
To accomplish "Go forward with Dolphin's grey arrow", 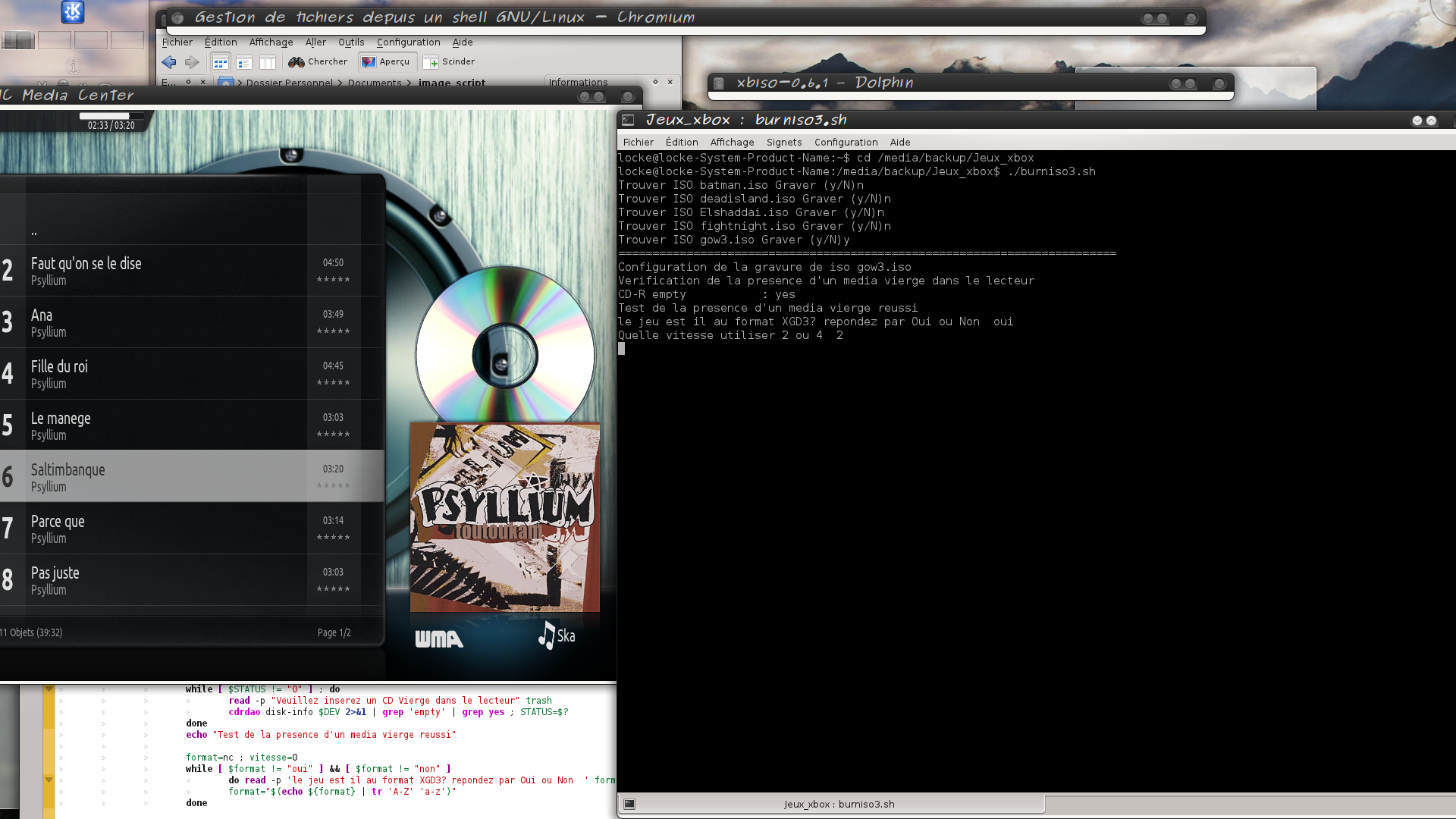I will (x=192, y=62).
